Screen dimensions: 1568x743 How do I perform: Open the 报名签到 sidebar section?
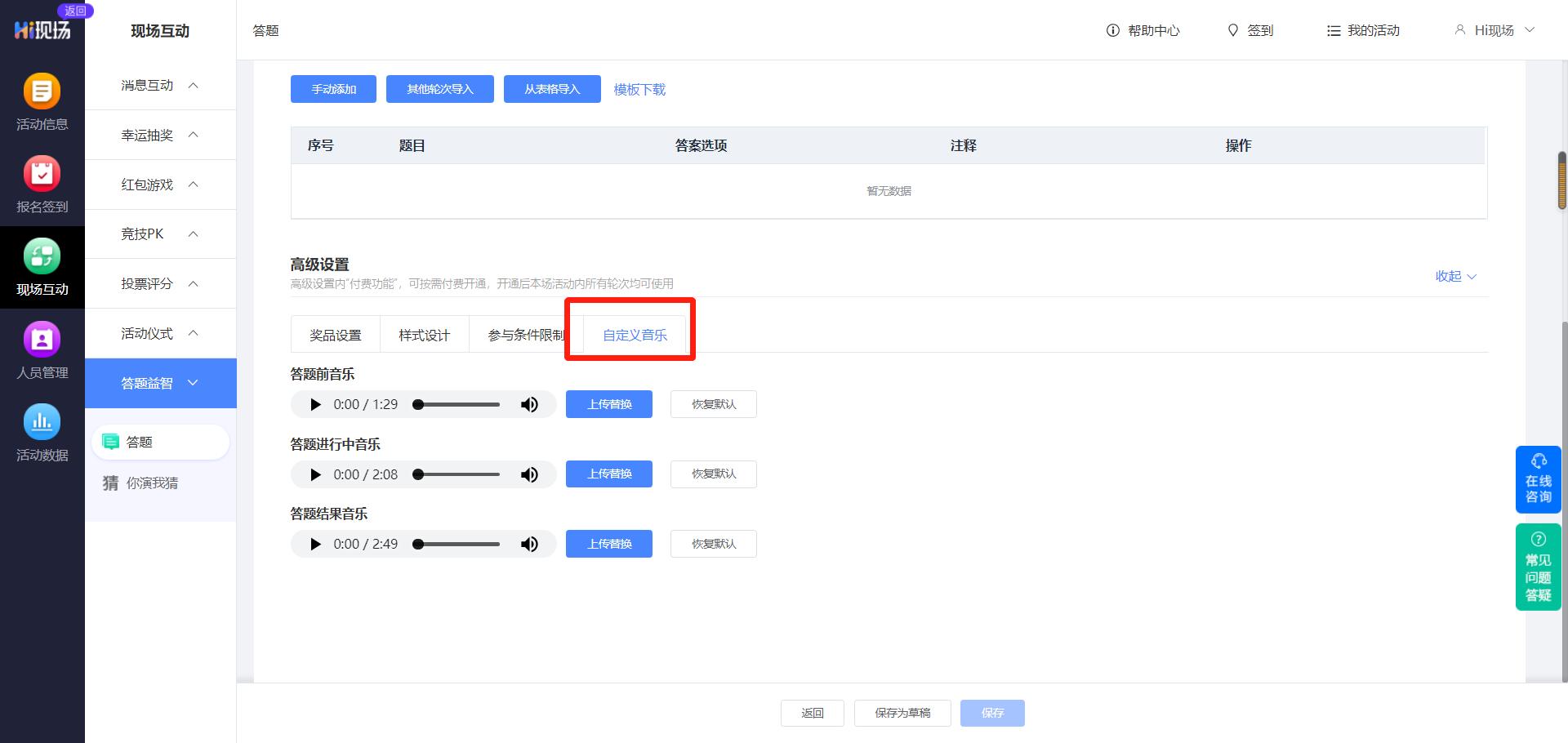42,185
